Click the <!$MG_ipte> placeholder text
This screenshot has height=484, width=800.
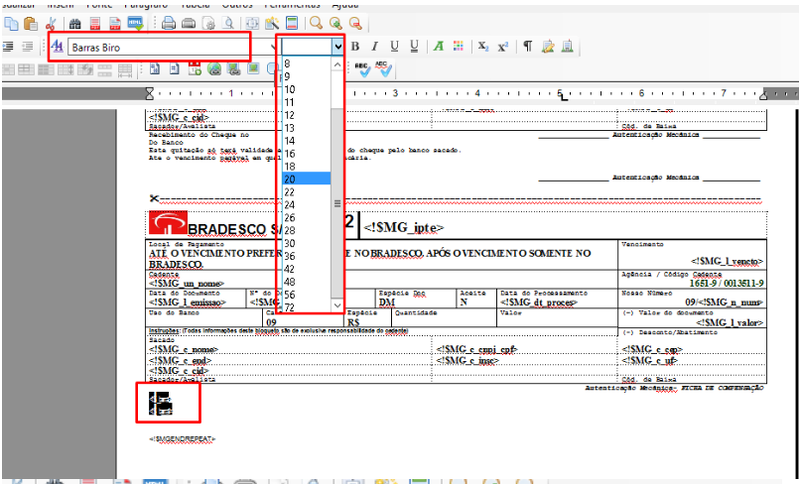pyautogui.click(x=404, y=227)
